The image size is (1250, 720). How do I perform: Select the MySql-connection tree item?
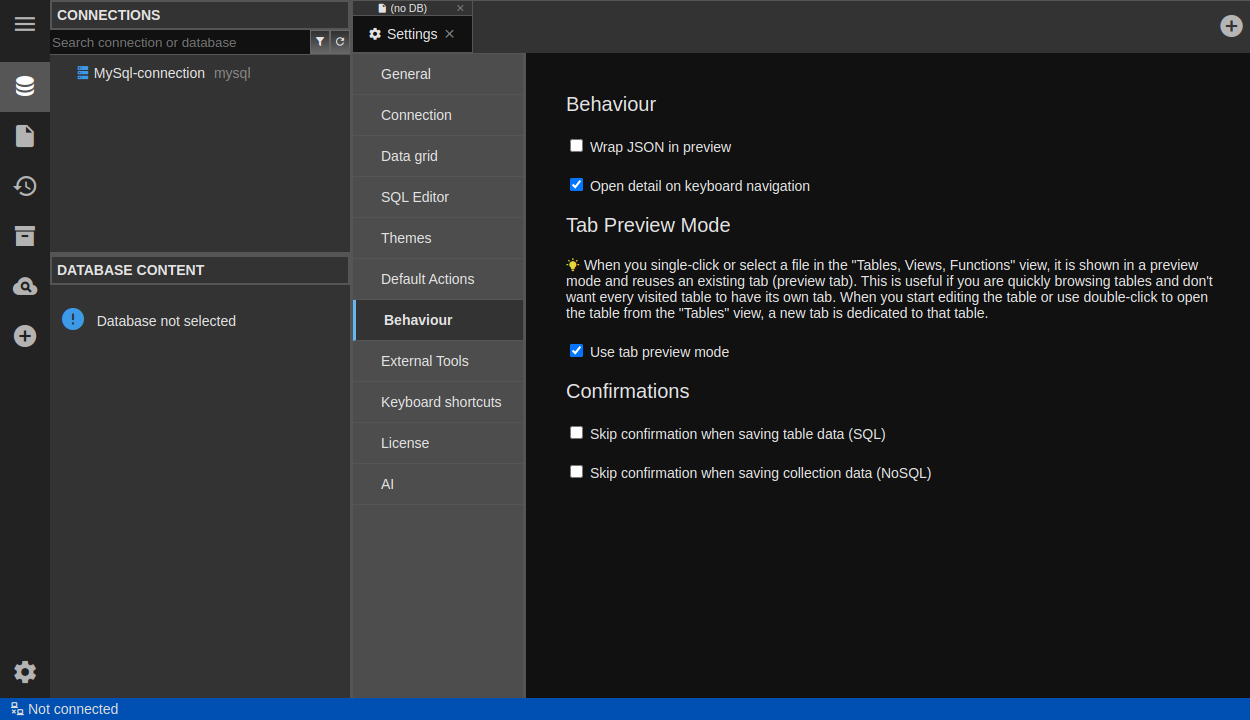pyautogui.click(x=149, y=73)
